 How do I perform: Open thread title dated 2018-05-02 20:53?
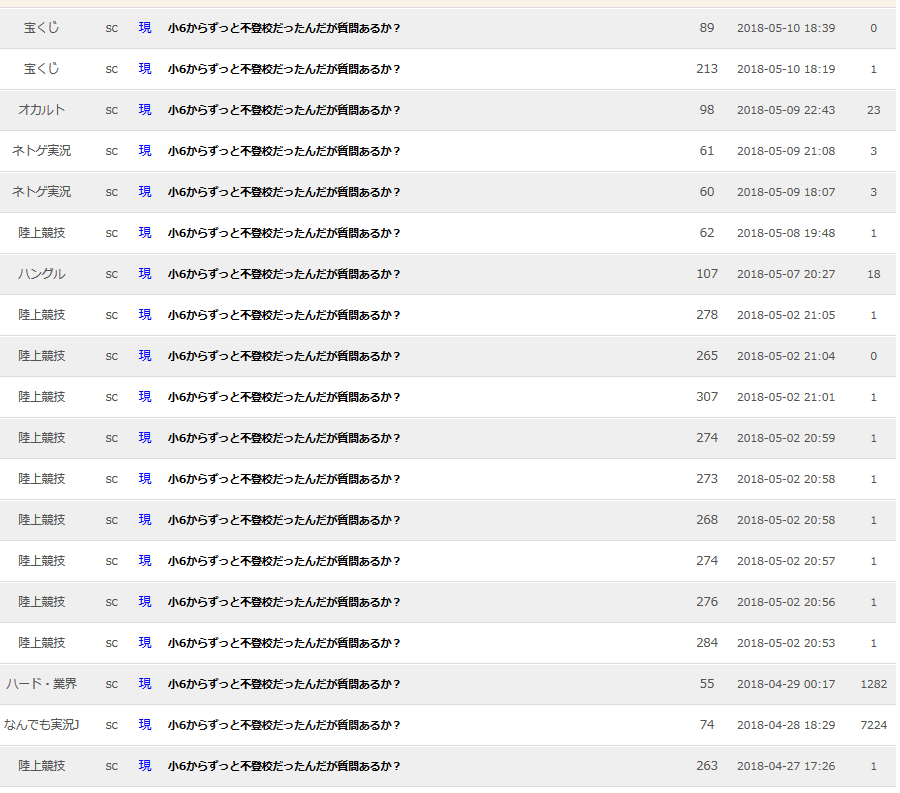coord(284,643)
